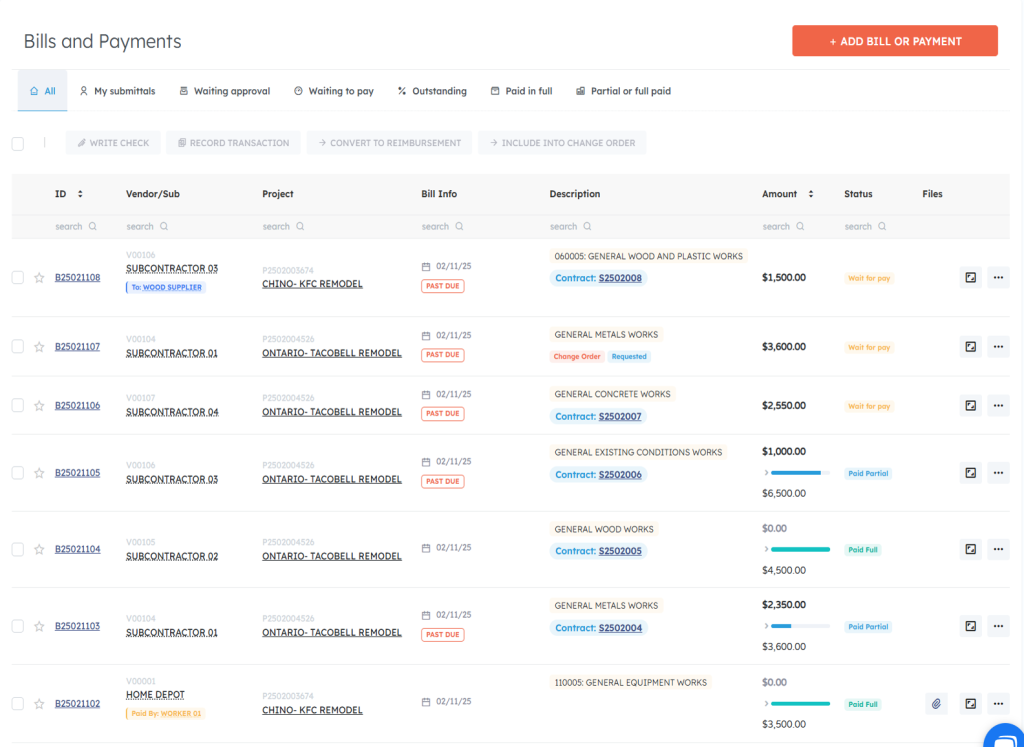Click the Vendor/Sub search field
The image size is (1024, 747).
pos(147,227)
